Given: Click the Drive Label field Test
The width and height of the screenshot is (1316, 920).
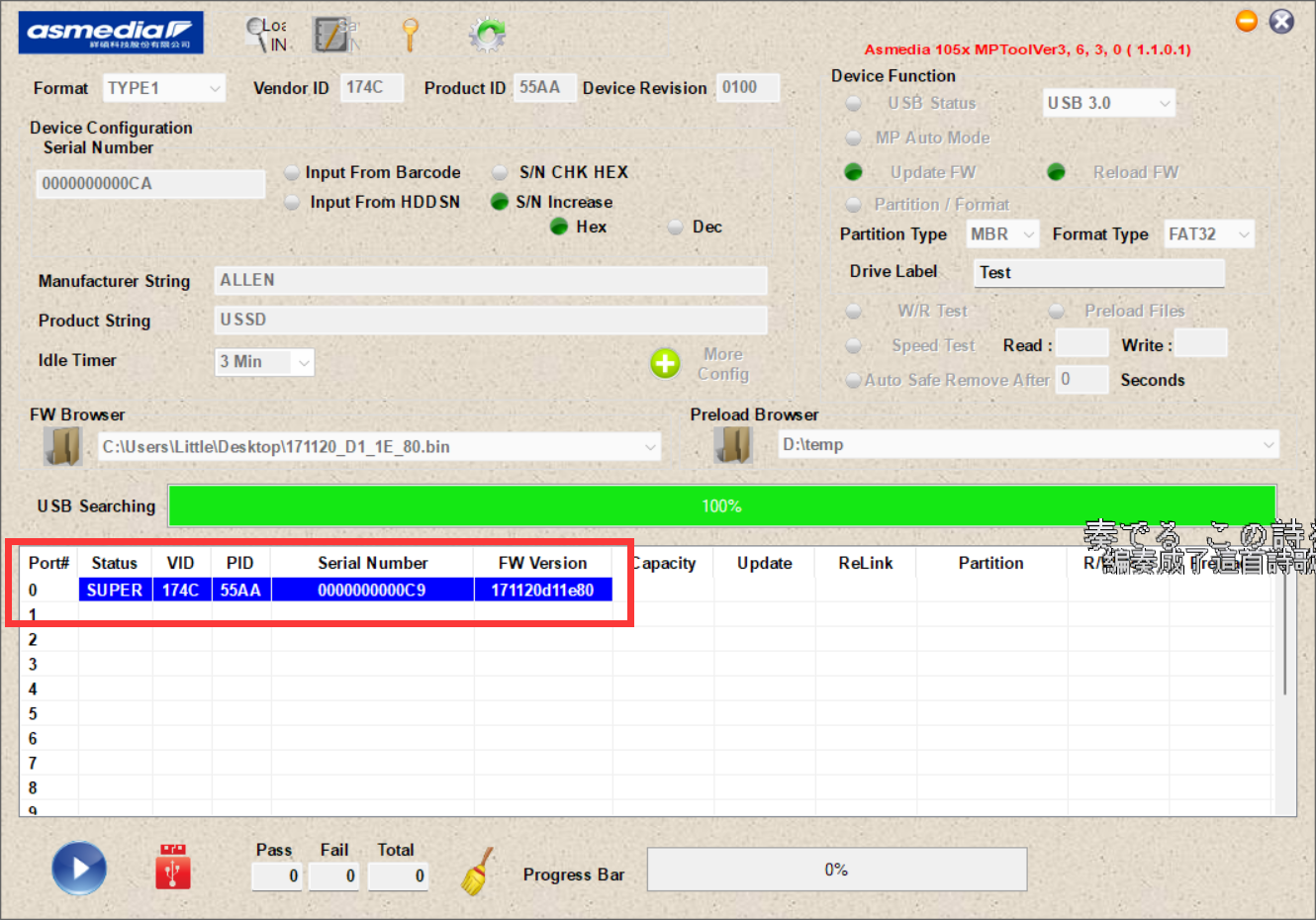Looking at the screenshot, I should 1099,273.
